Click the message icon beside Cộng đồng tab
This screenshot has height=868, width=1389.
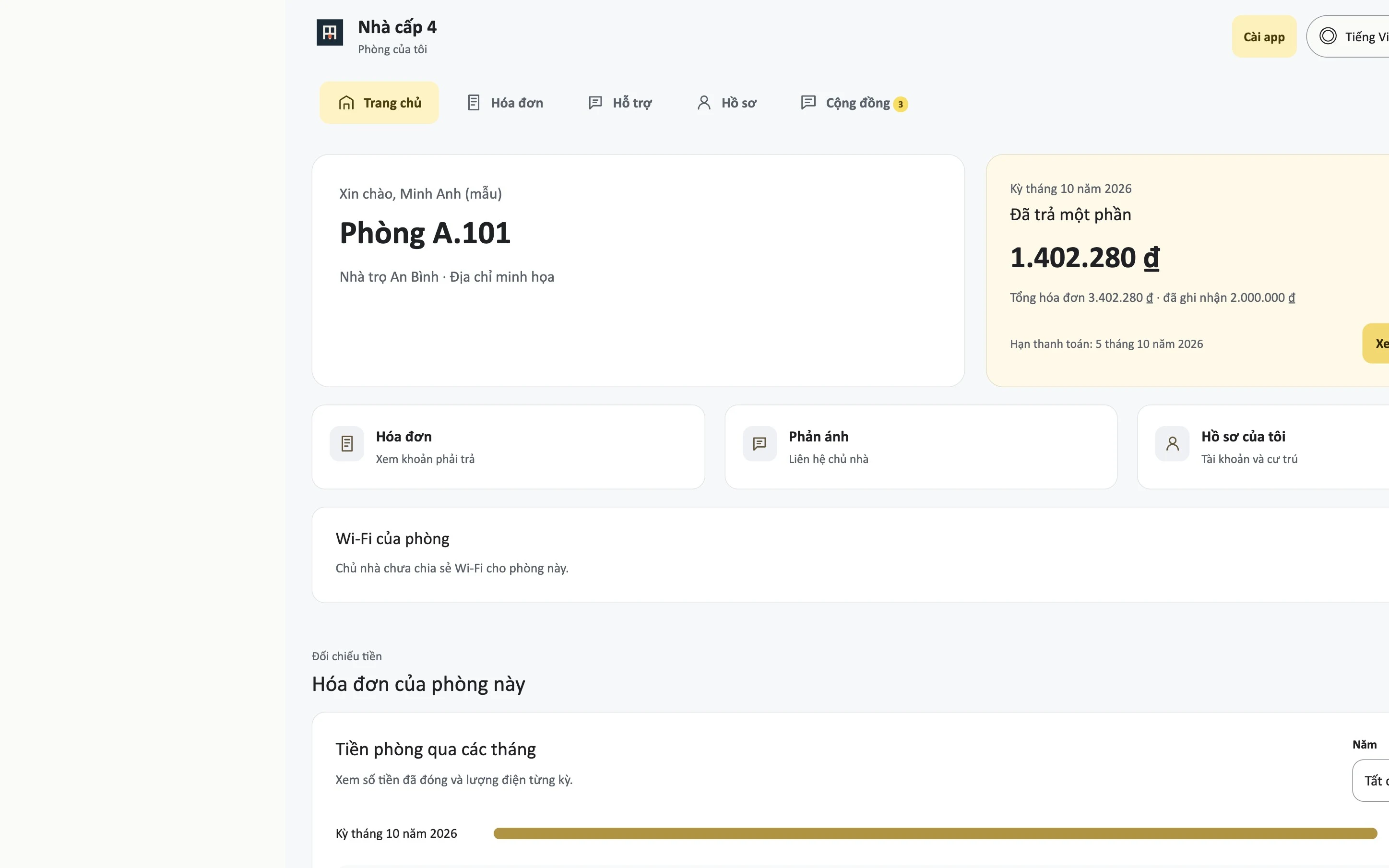(x=808, y=102)
